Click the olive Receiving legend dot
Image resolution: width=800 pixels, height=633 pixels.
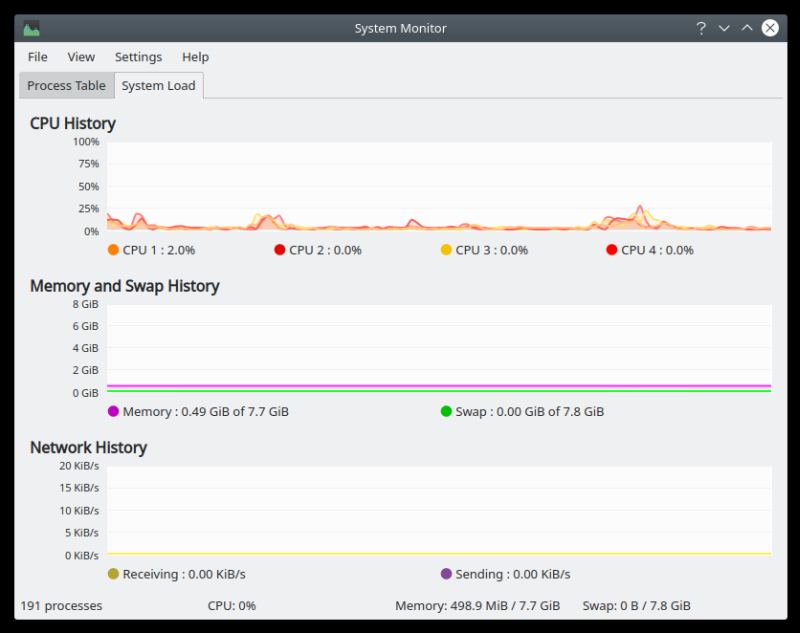pyautogui.click(x=113, y=574)
